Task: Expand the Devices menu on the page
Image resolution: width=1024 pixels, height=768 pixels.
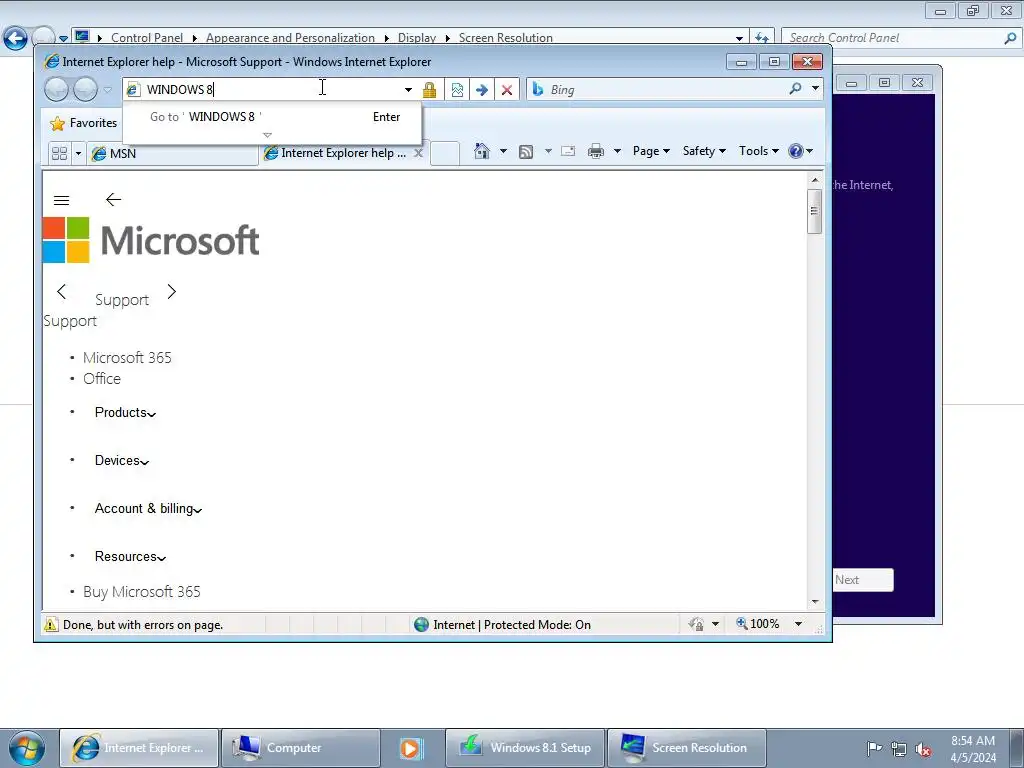Action: (x=122, y=460)
